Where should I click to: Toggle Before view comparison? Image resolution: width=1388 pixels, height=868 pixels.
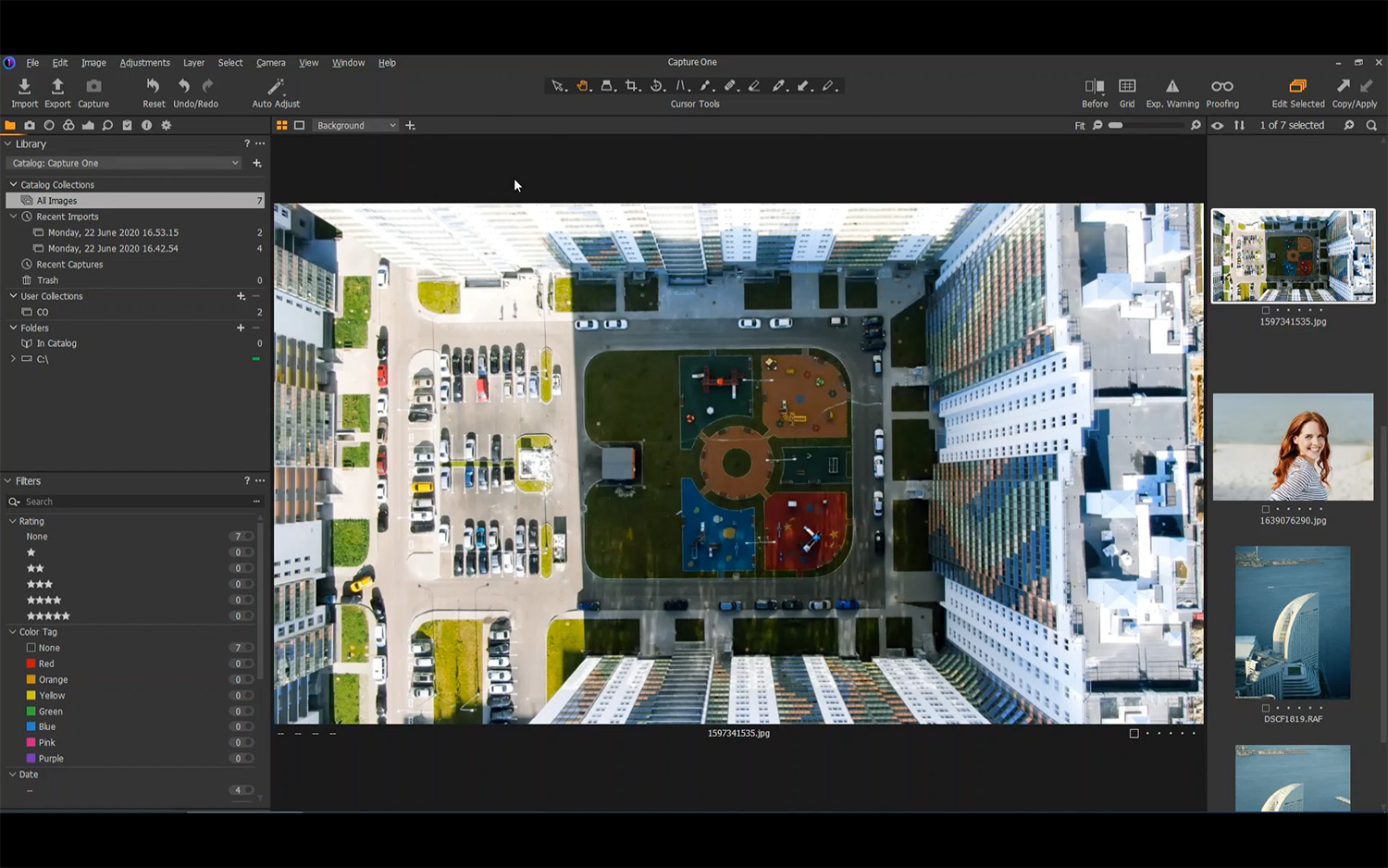(1095, 87)
